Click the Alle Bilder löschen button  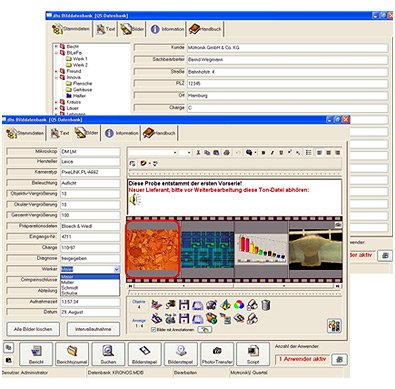pos(33,329)
